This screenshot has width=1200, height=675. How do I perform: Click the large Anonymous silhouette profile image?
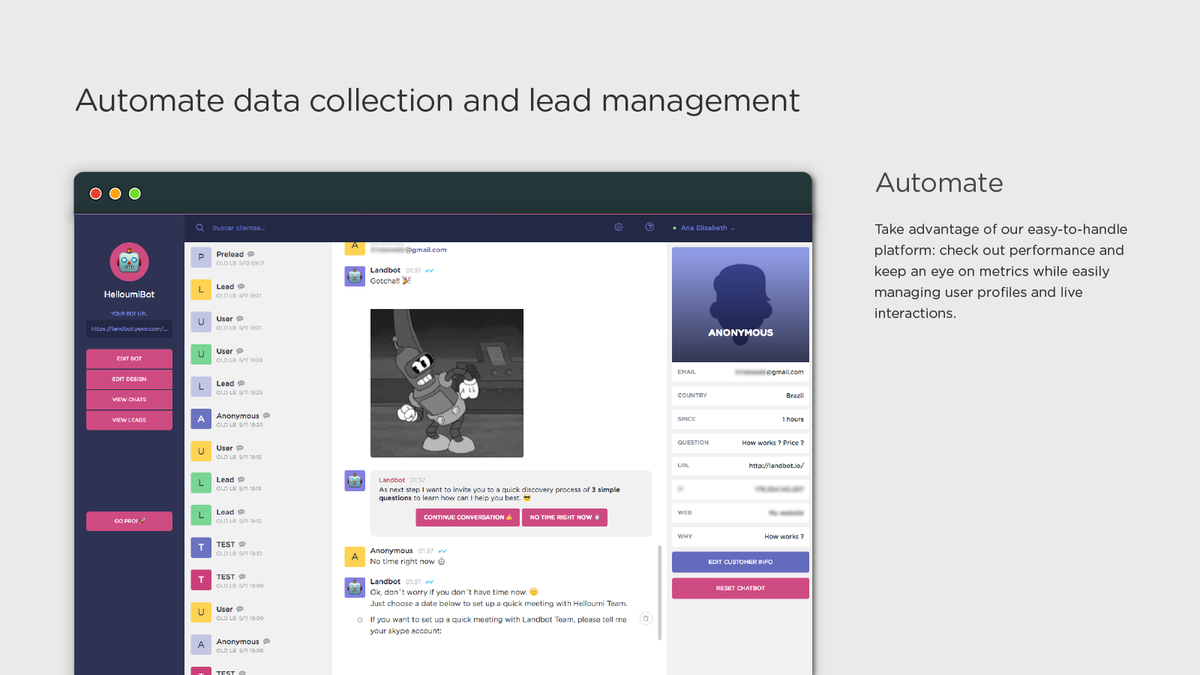click(741, 304)
